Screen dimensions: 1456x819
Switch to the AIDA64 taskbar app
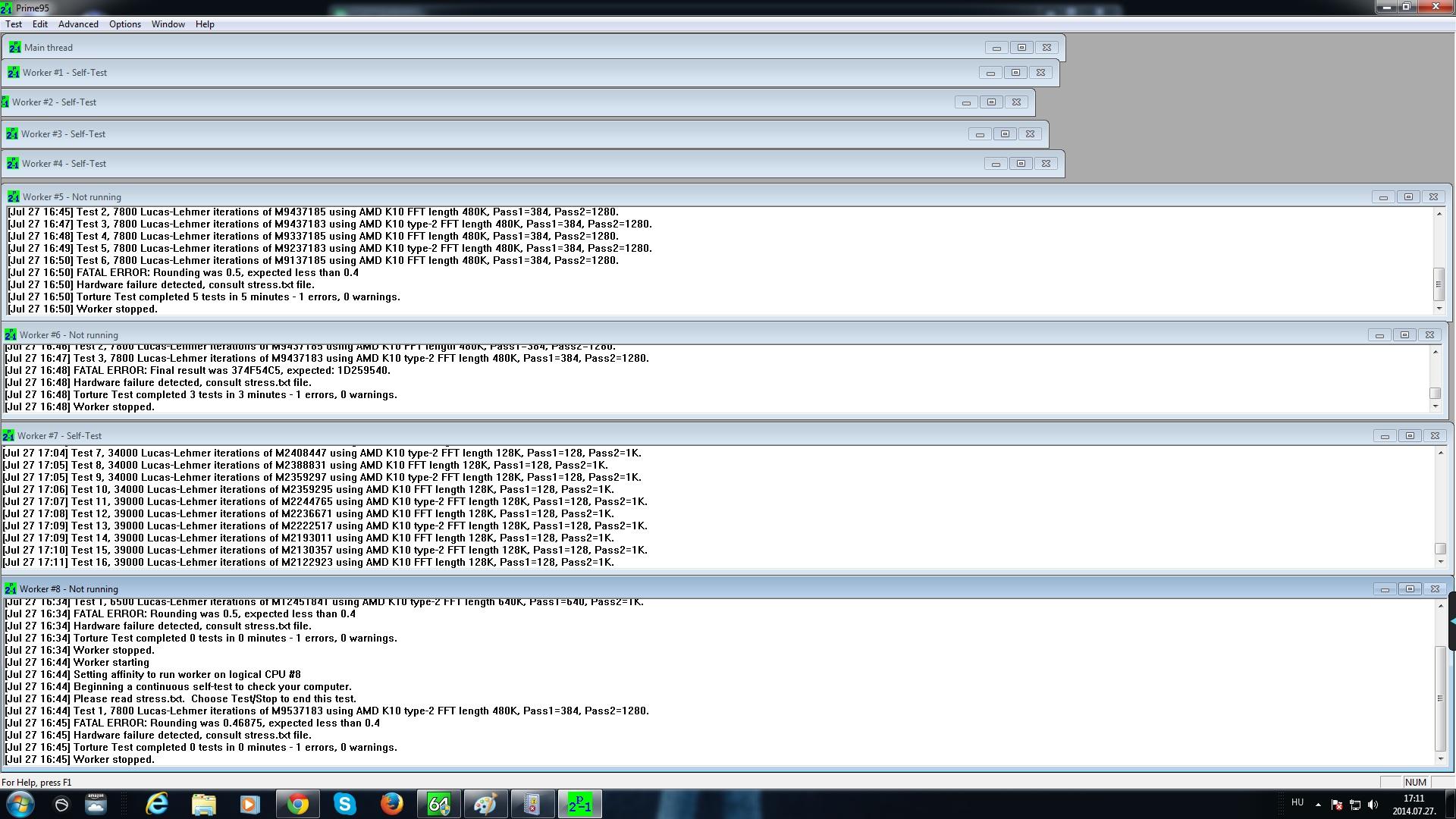point(439,804)
